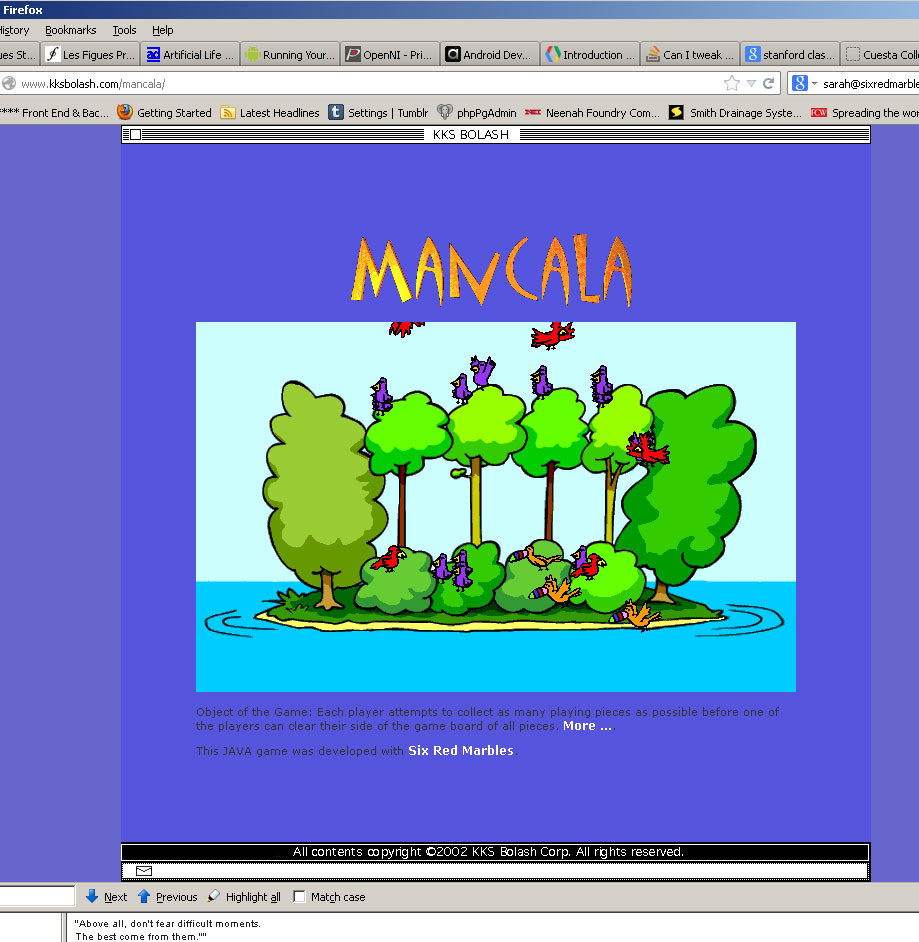Image resolution: width=919 pixels, height=942 pixels.
Task: Find Previous match button
Action: [x=168, y=897]
